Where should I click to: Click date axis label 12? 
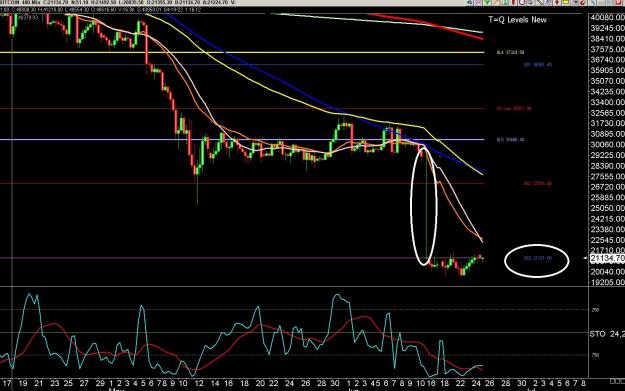pyautogui.click(x=199, y=383)
